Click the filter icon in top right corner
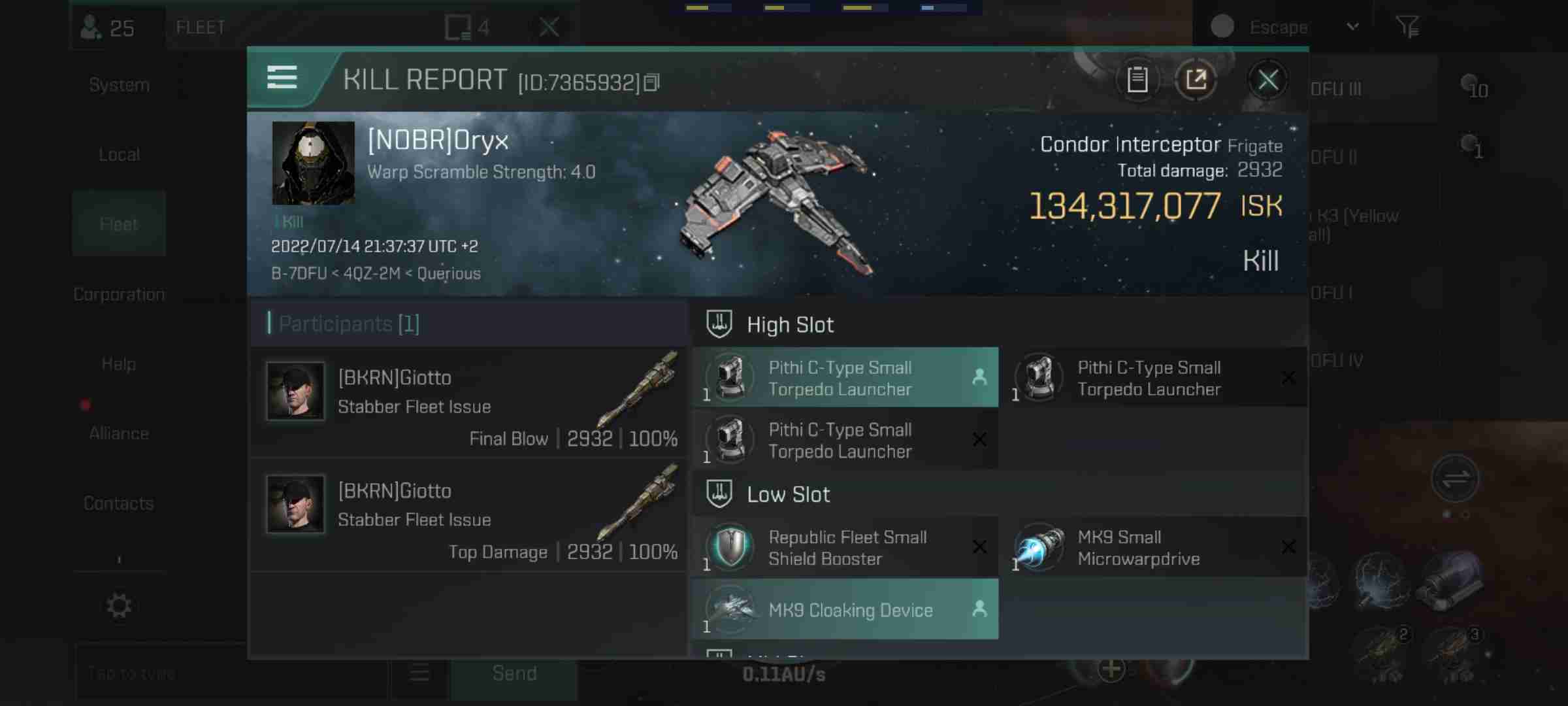Image resolution: width=1568 pixels, height=706 pixels. tap(1409, 26)
